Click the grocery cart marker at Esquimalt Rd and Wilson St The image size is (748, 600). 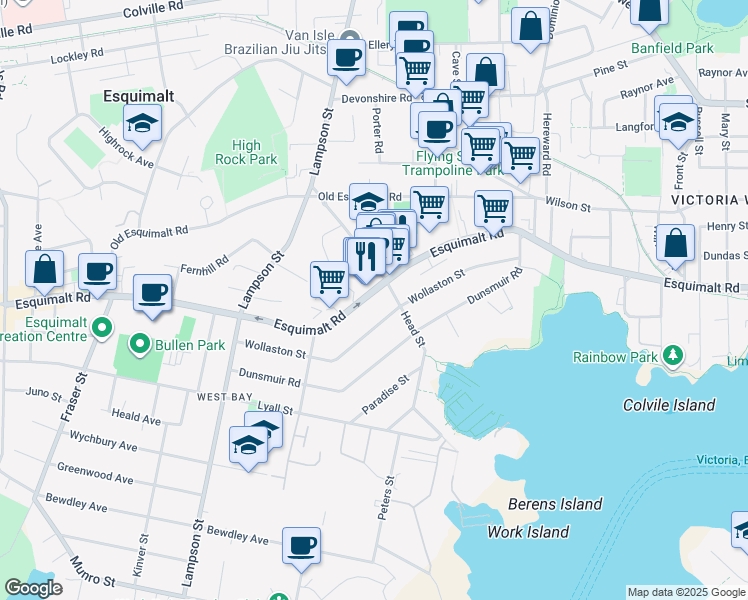pyautogui.click(x=493, y=212)
